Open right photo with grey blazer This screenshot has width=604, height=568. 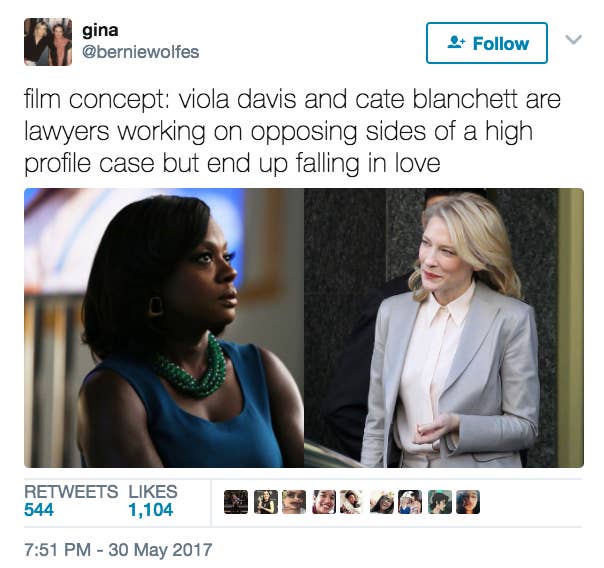coord(444,328)
